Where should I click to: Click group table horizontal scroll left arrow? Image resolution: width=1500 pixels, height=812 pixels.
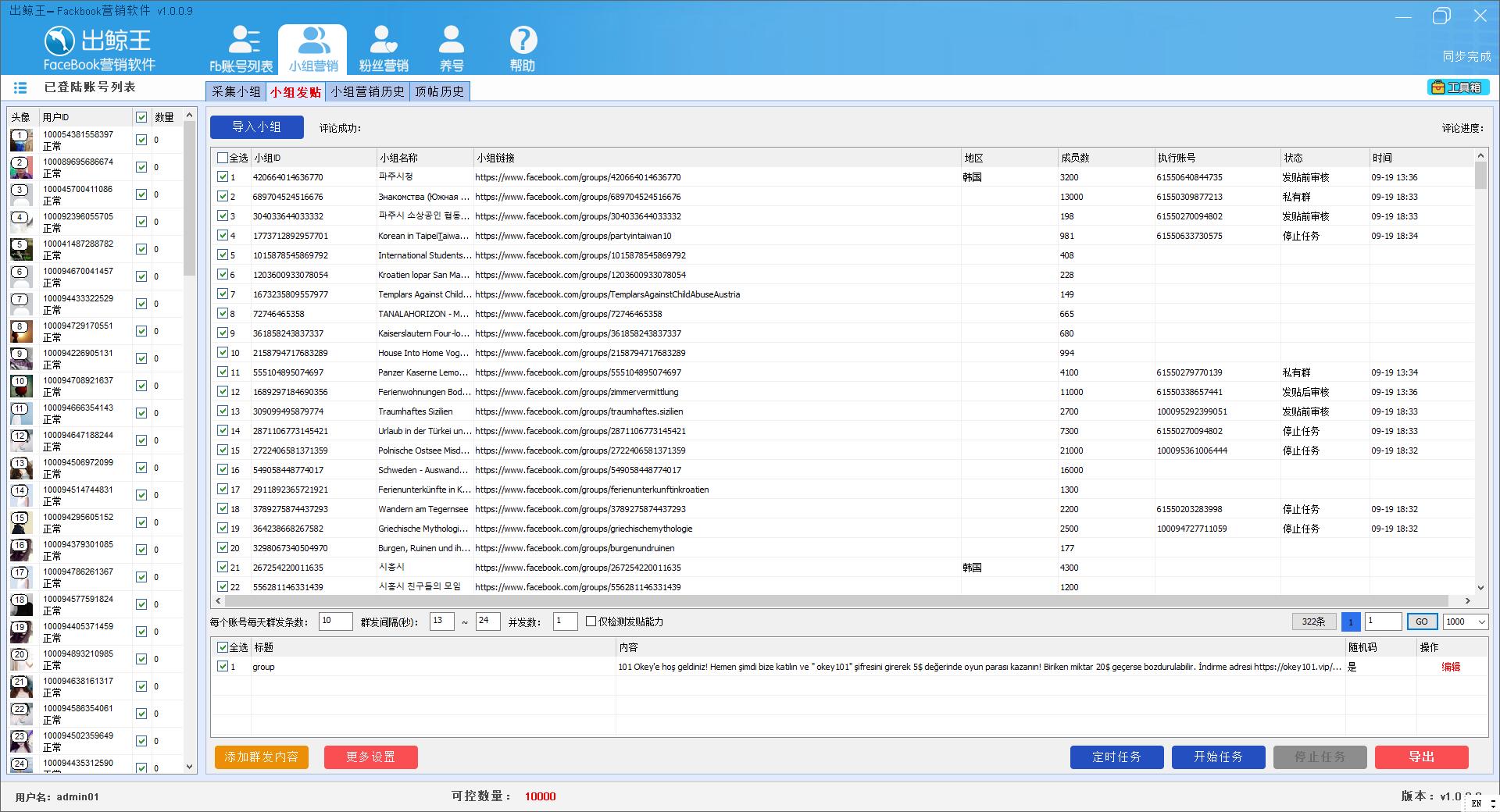(x=219, y=600)
